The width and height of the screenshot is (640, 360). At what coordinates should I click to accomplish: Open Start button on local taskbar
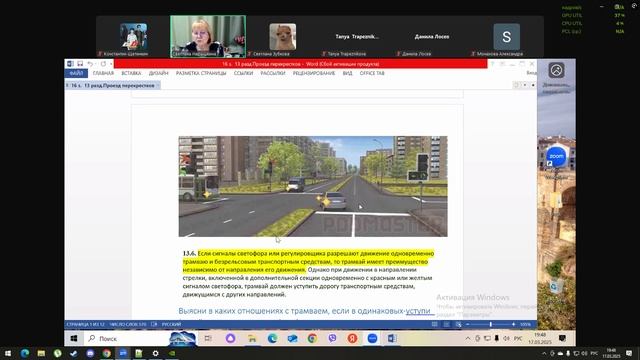point(8,353)
